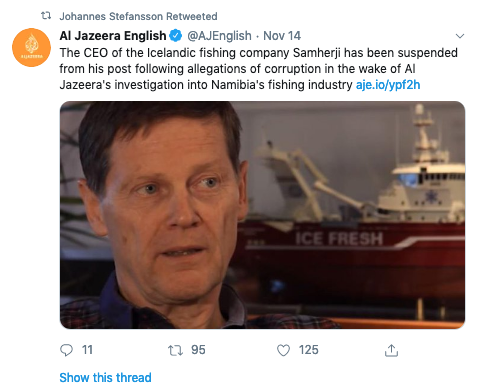478x389 pixels.
Task: Expand the tweet options chevron menu
Action: (460, 36)
